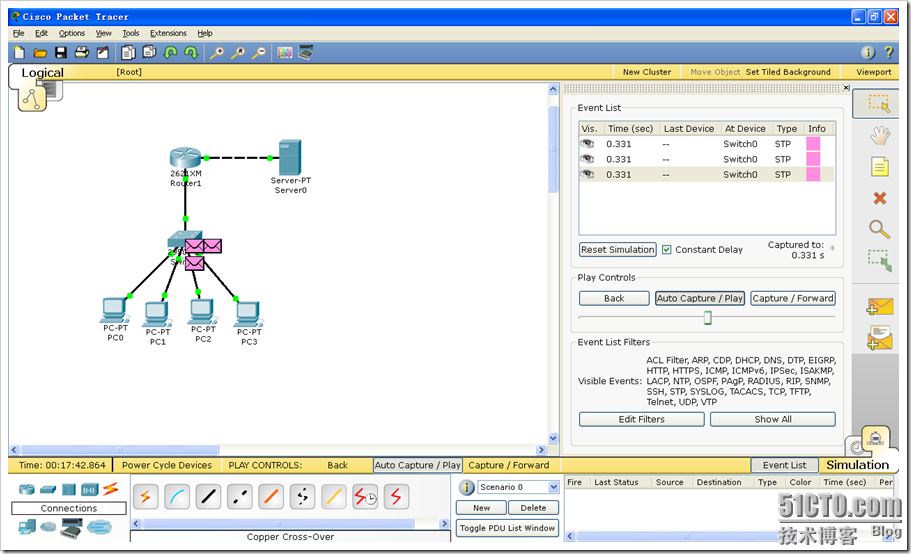Select the Move Layout hand tool

tap(880, 136)
